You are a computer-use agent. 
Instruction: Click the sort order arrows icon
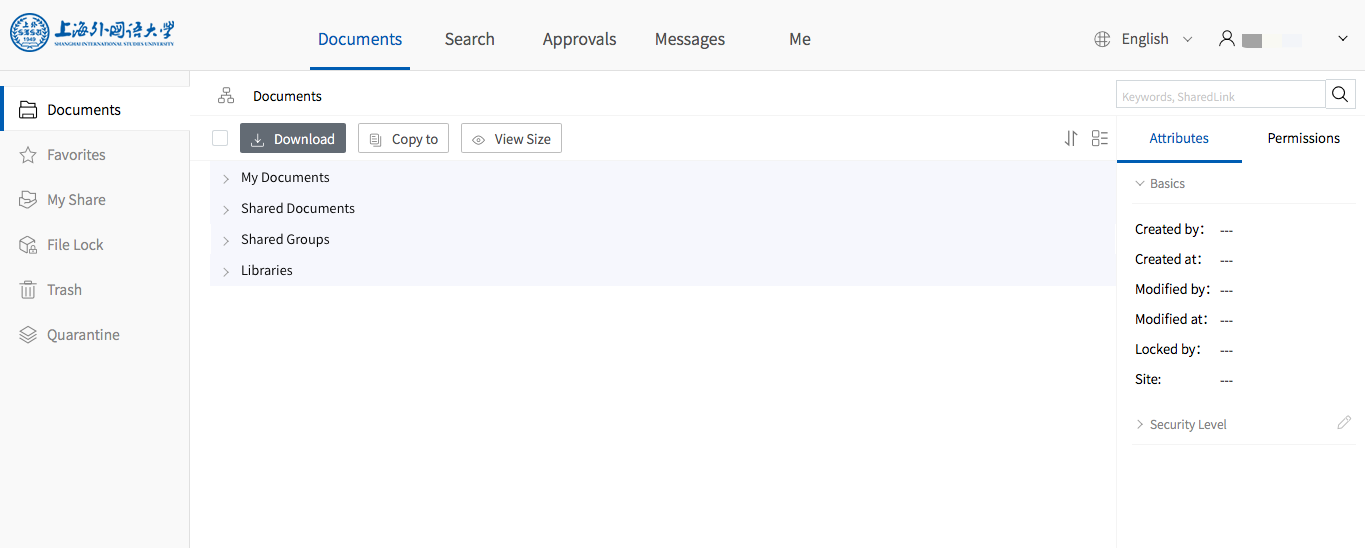(1071, 139)
